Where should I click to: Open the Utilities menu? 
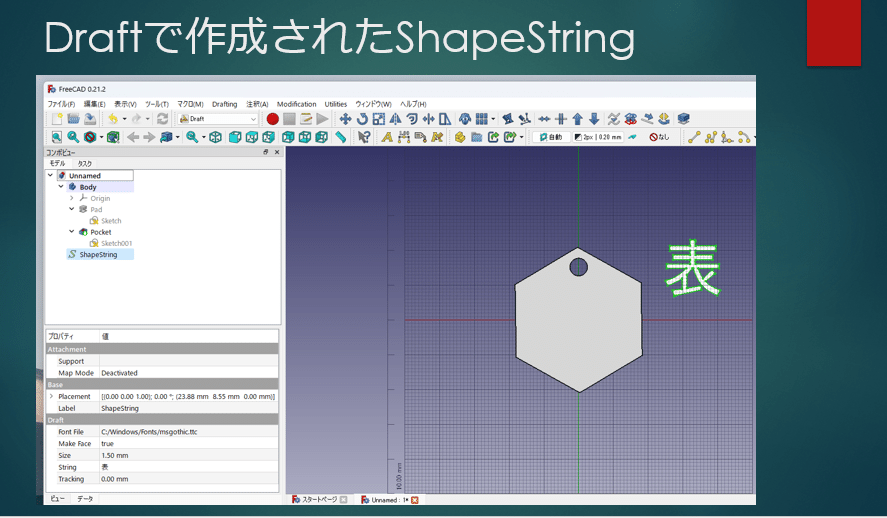(335, 104)
